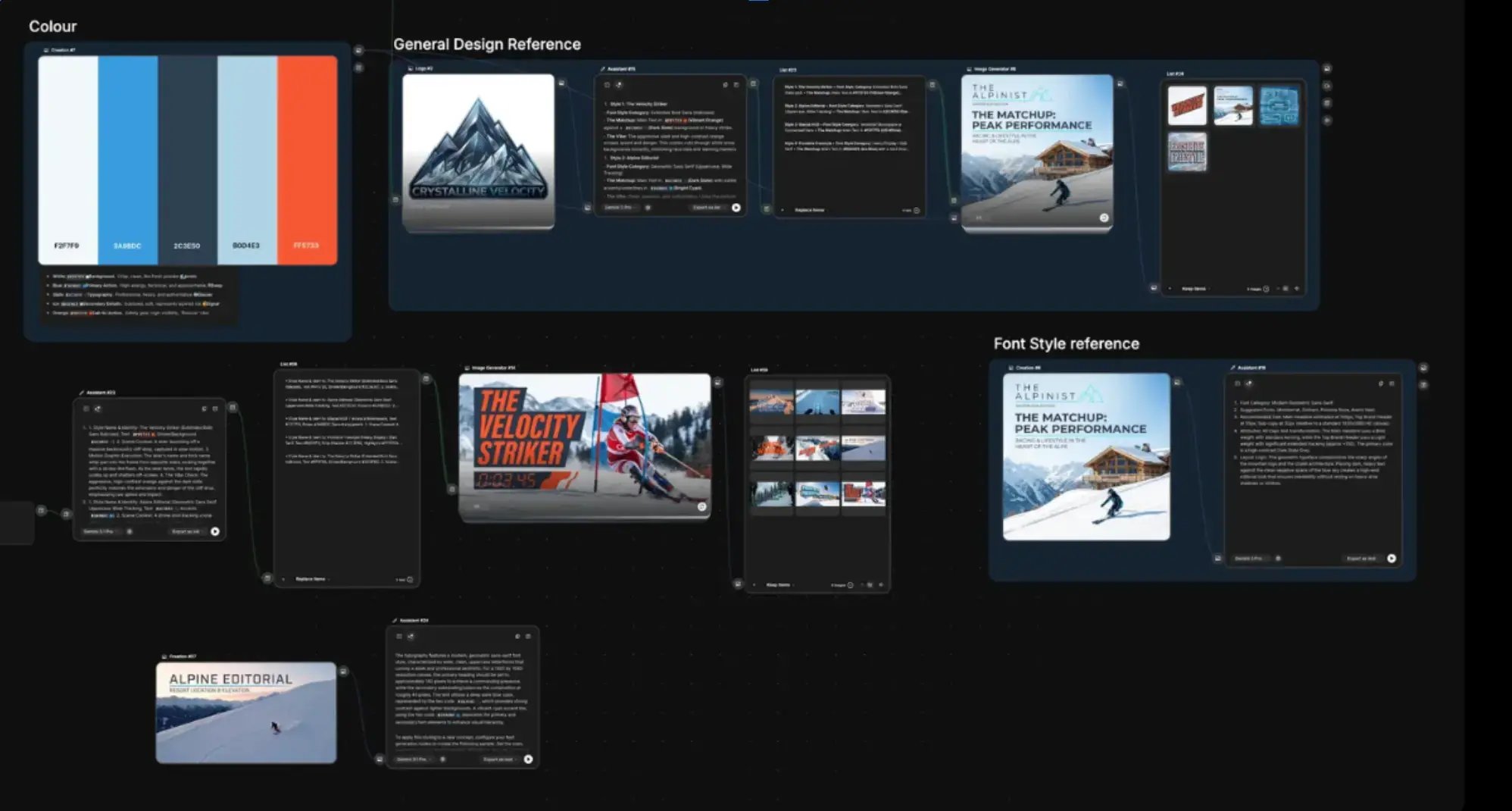Viewport: 1512px width, 811px height.
Task: Open the model dropdown in Assistant #15
Action: tap(620, 208)
